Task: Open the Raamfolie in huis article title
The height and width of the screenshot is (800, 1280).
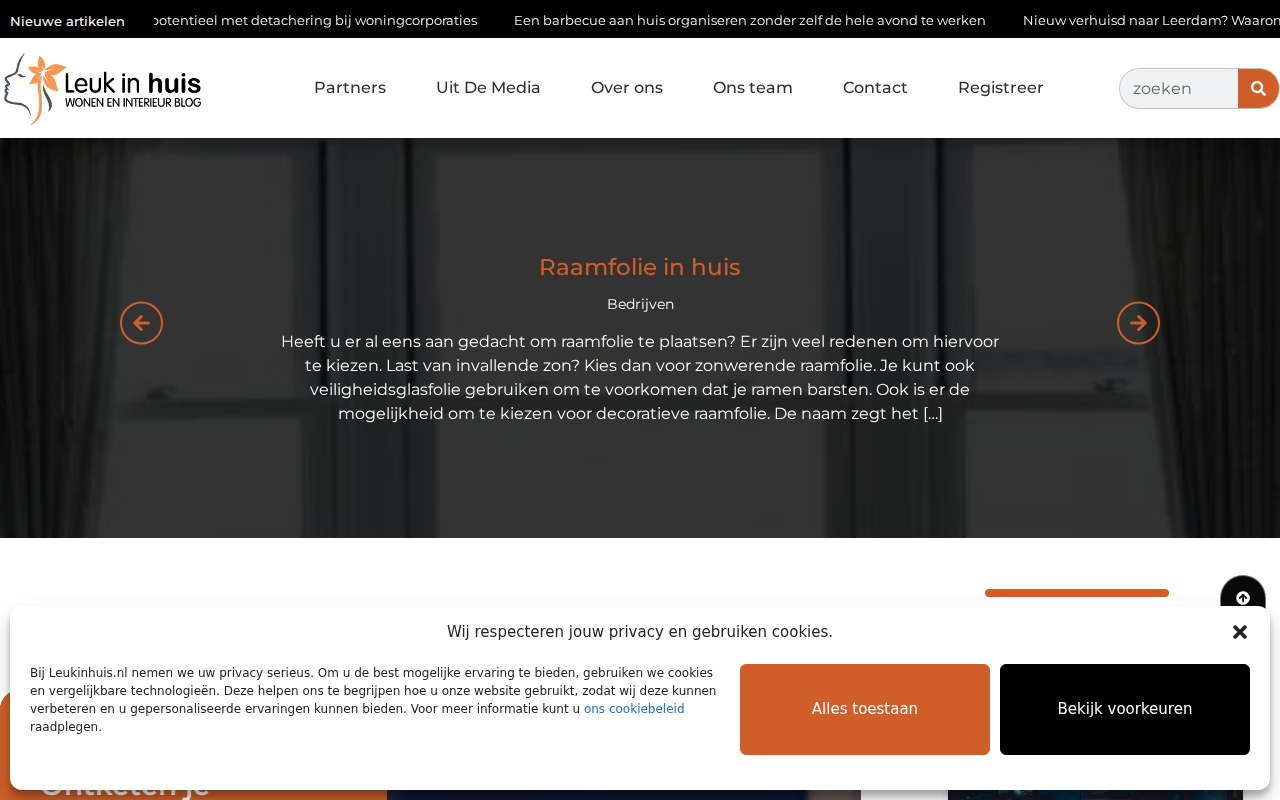Action: click(x=640, y=267)
